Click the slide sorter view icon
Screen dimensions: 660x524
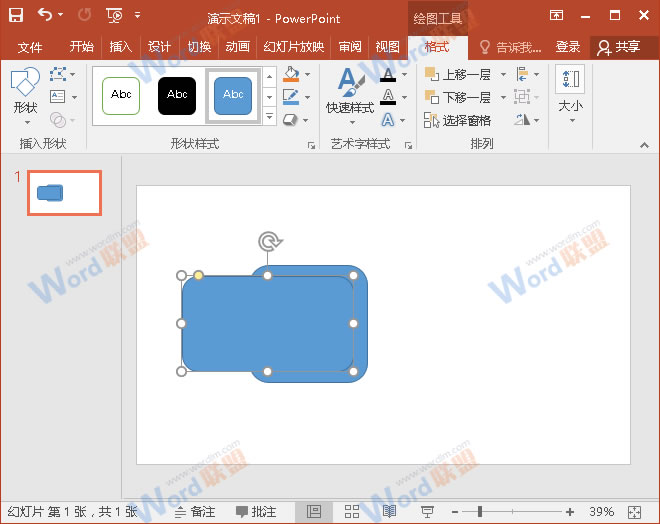(352, 512)
